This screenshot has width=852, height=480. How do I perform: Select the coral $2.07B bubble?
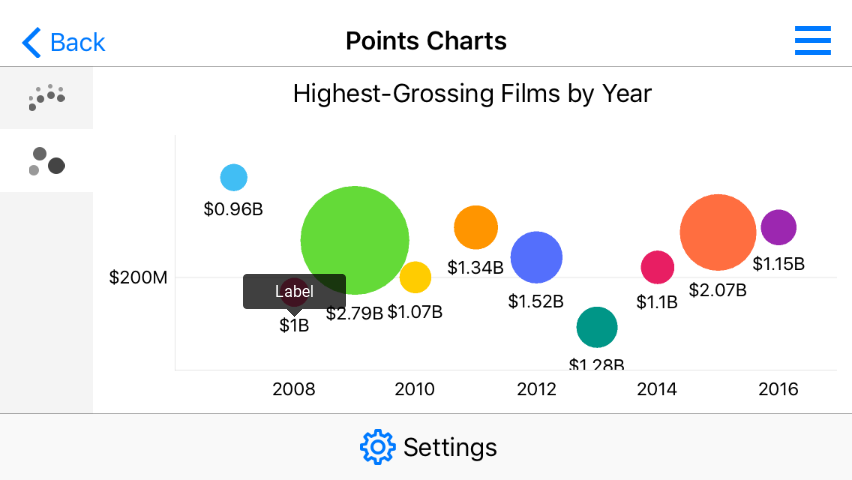pos(717,232)
